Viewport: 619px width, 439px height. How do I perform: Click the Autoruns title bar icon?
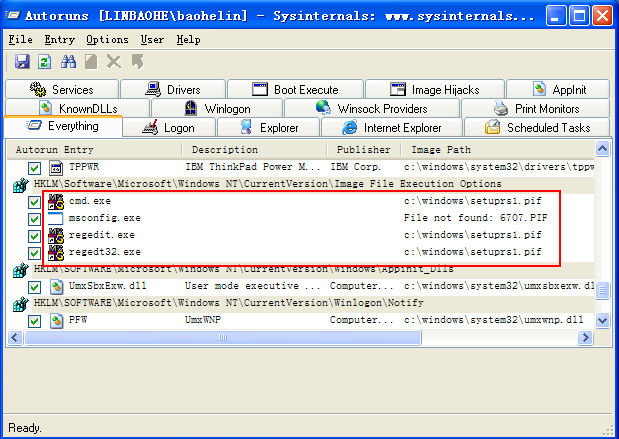coord(12,15)
